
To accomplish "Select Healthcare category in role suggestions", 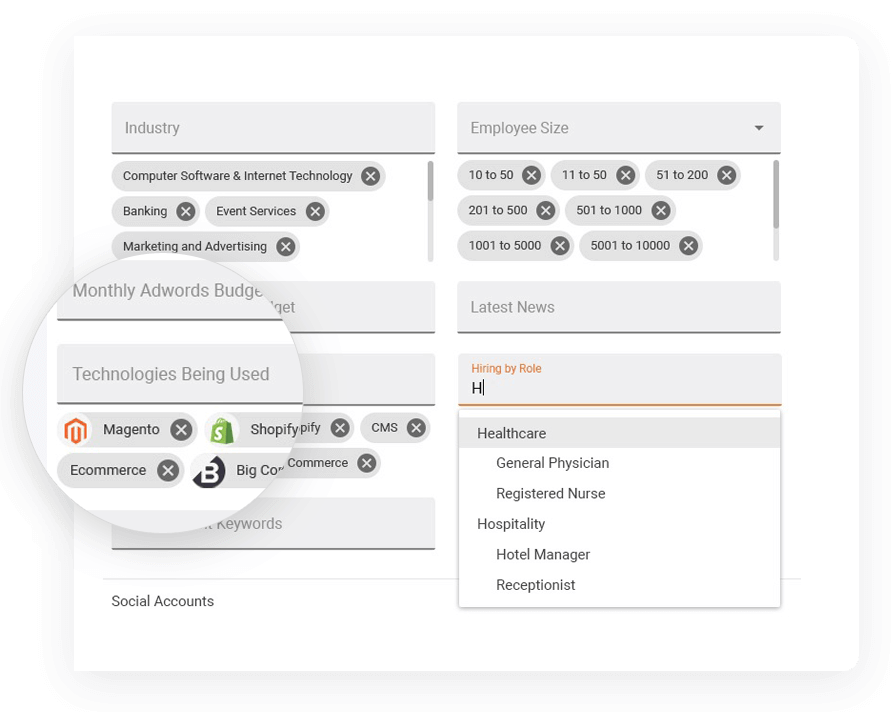I will point(511,433).
